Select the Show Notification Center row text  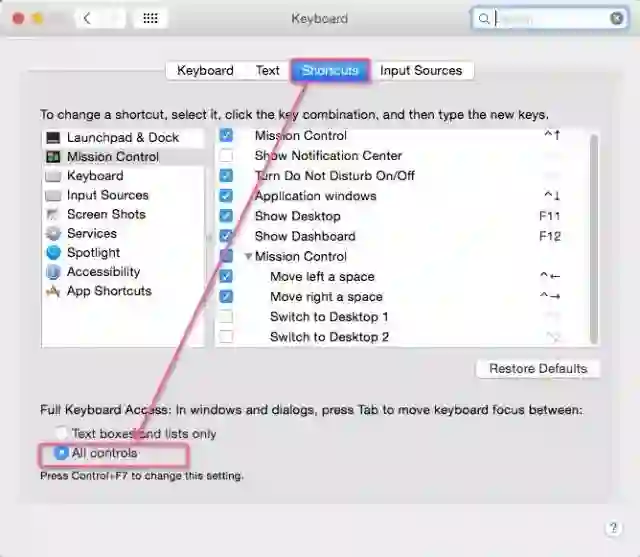328,155
